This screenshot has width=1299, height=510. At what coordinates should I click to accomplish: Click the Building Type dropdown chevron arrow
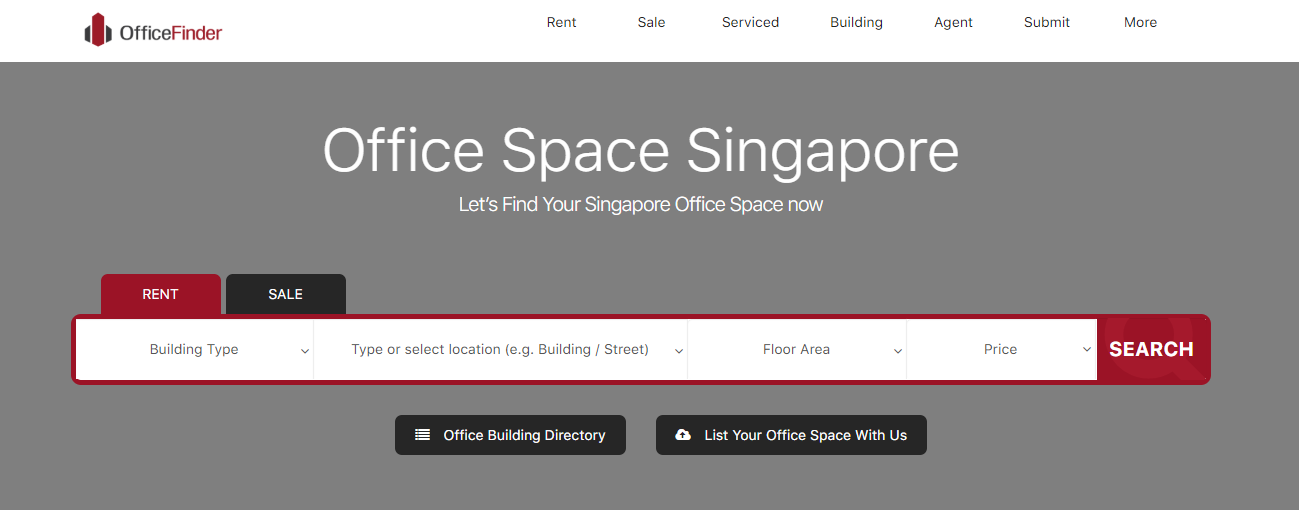(x=304, y=351)
